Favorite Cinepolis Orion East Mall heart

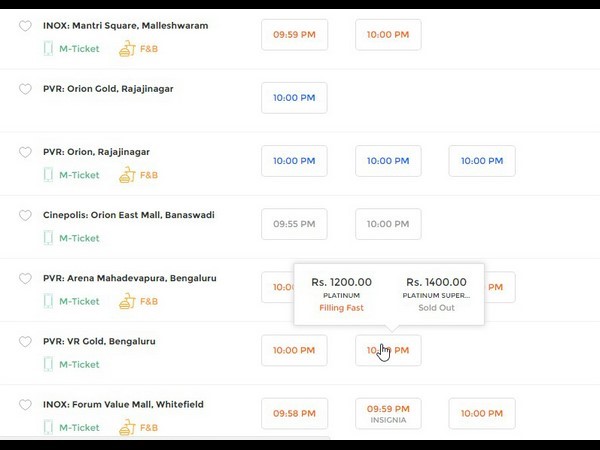pyautogui.click(x=25, y=215)
